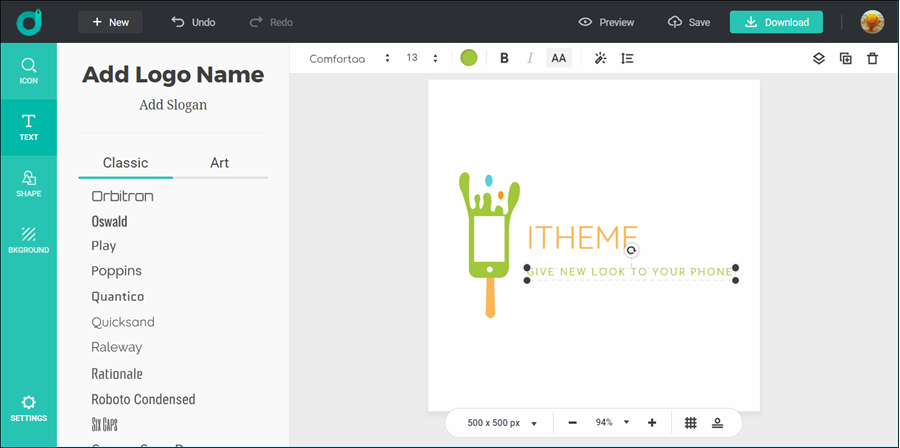Delete the selected element with trash icon
The image size is (900, 448).
[872, 58]
